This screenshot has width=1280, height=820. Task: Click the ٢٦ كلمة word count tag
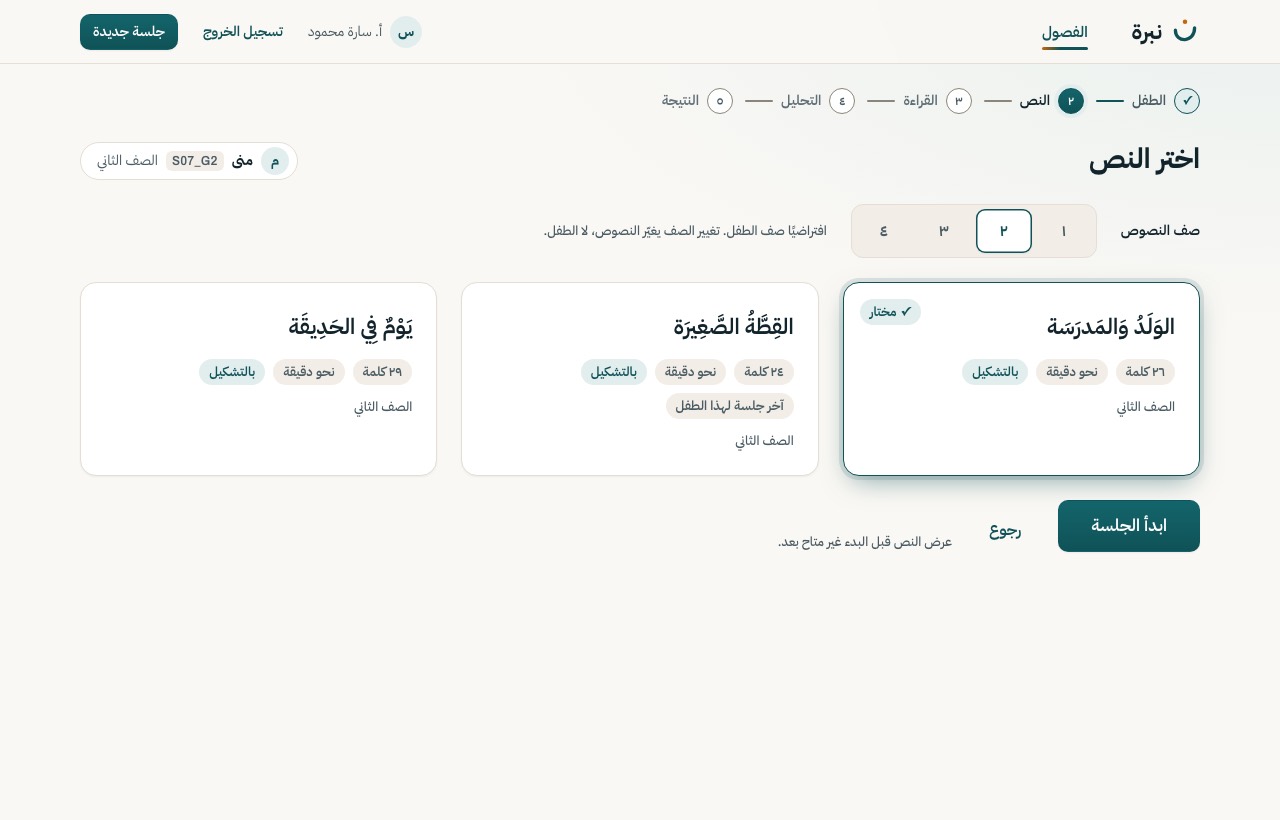pyautogui.click(x=1145, y=372)
